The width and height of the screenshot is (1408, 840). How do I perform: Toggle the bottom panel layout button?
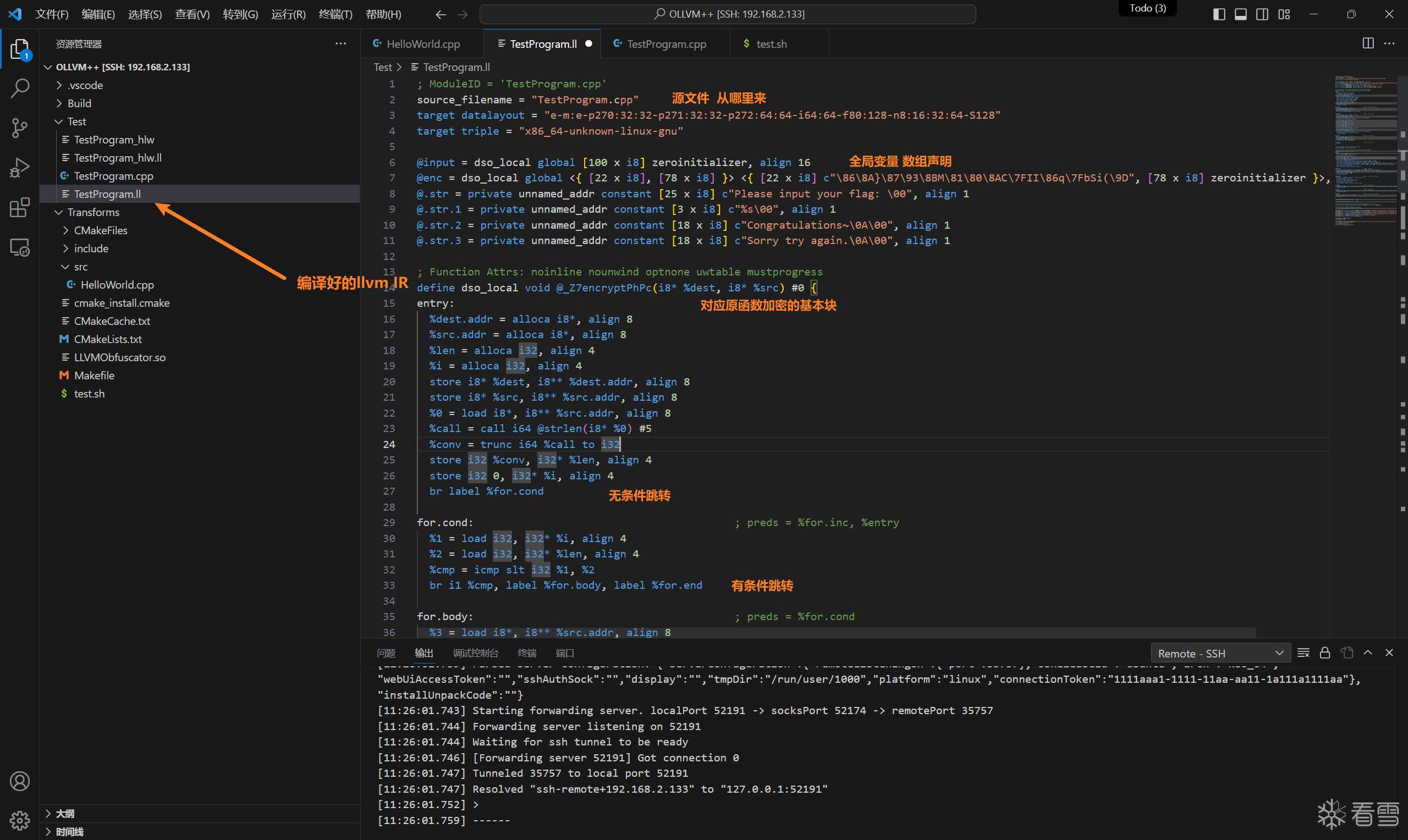point(1240,14)
